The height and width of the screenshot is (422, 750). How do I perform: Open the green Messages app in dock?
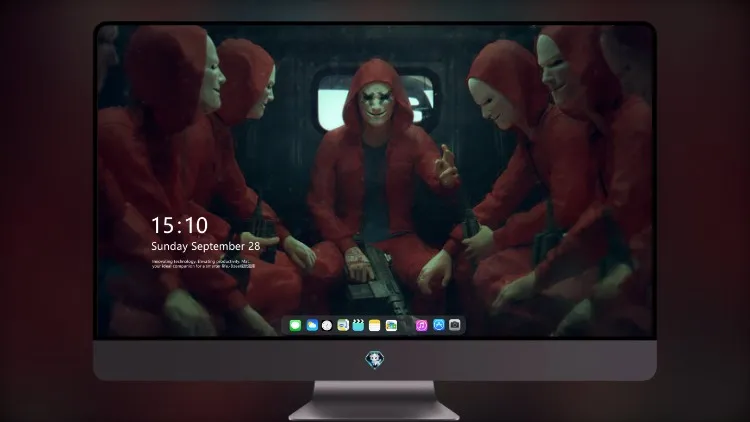coord(295,326)
